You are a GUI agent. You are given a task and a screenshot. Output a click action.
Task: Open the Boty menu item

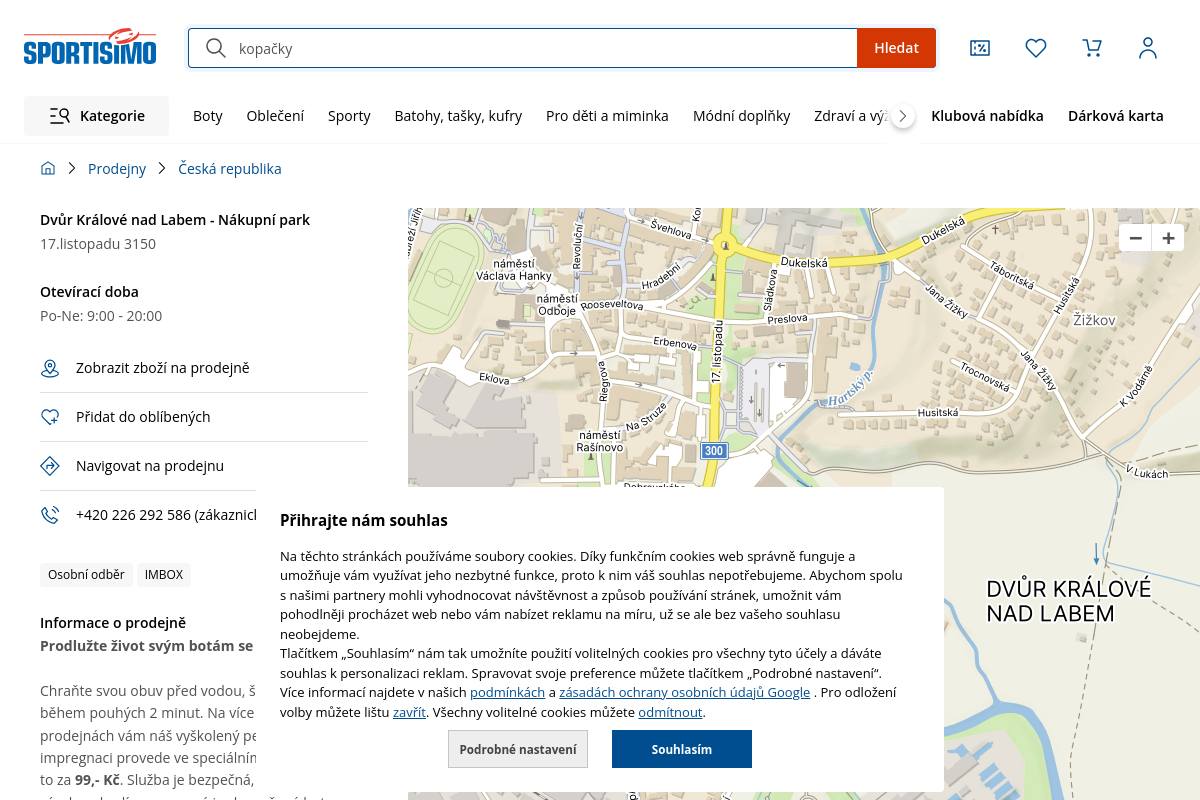(x=208, y=116)
